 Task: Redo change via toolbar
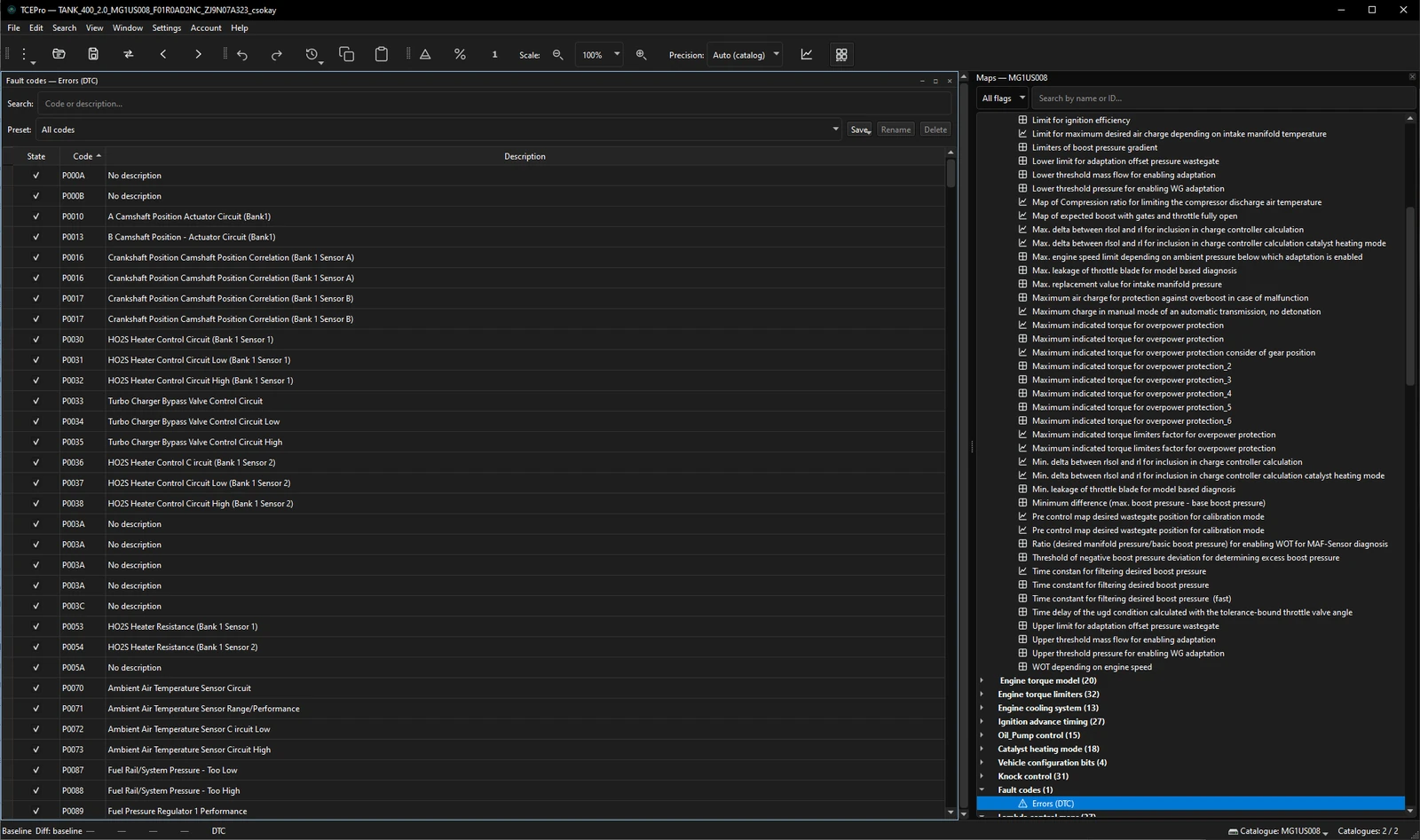[x=277, y=54]
